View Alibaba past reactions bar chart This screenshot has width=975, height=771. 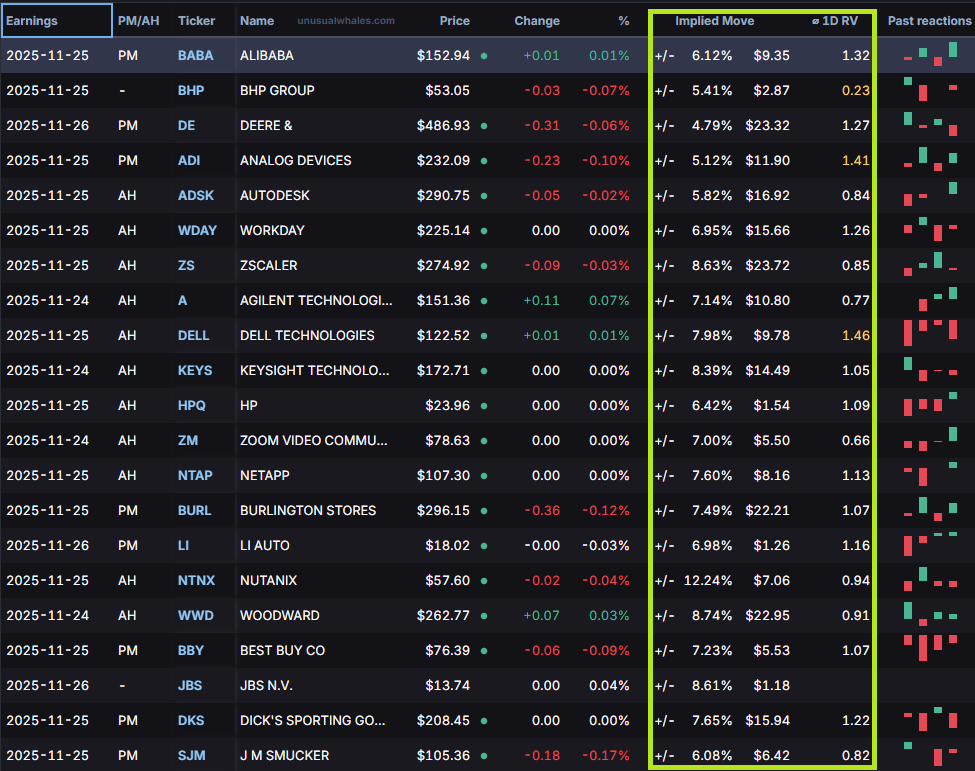pyautogui.click(x=930, y=53)
